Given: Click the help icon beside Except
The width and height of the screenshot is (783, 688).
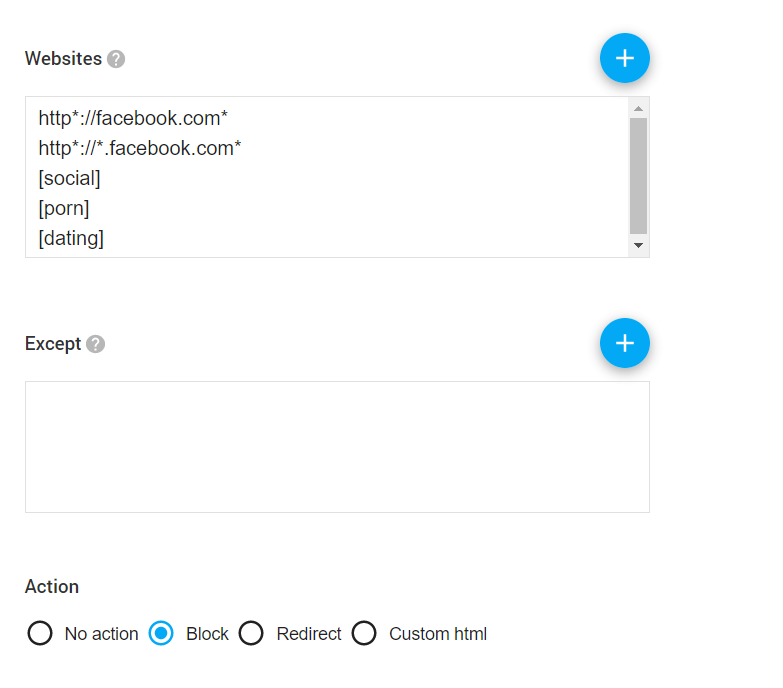Looking at the screenshot, I should coord(95,344).
